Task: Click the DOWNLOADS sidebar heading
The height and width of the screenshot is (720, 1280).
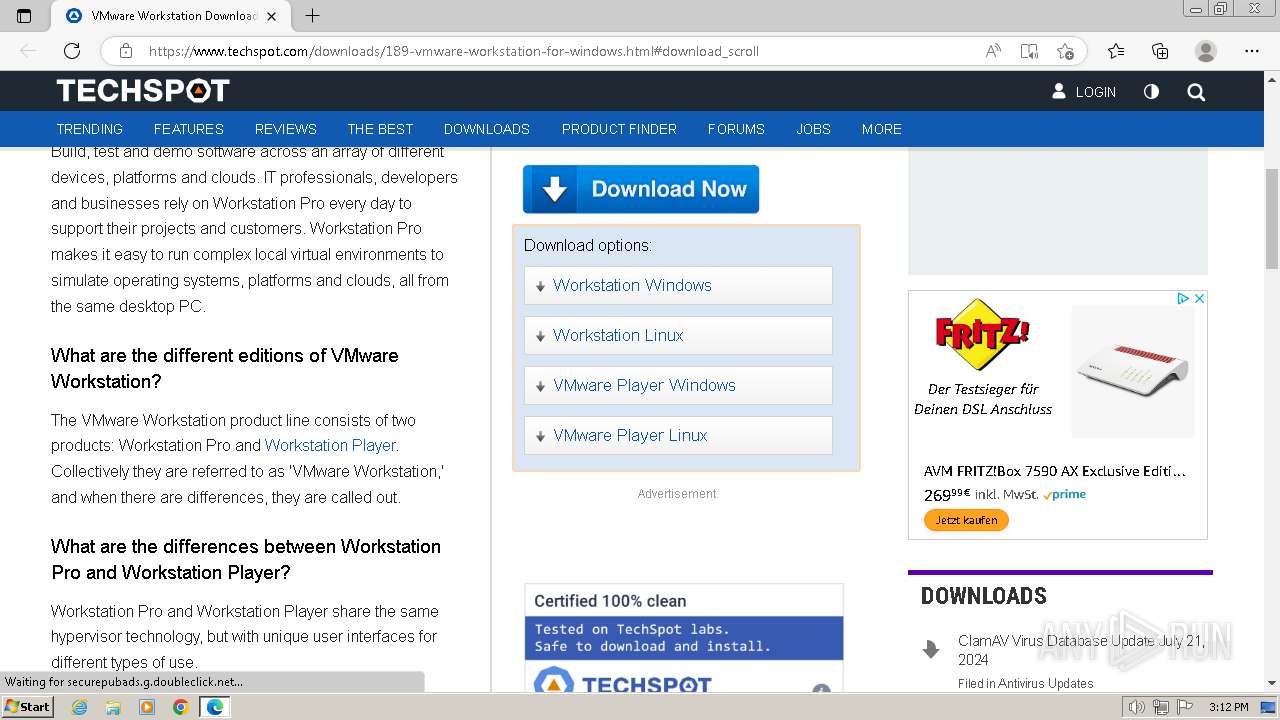Action: tap(984, 596)
